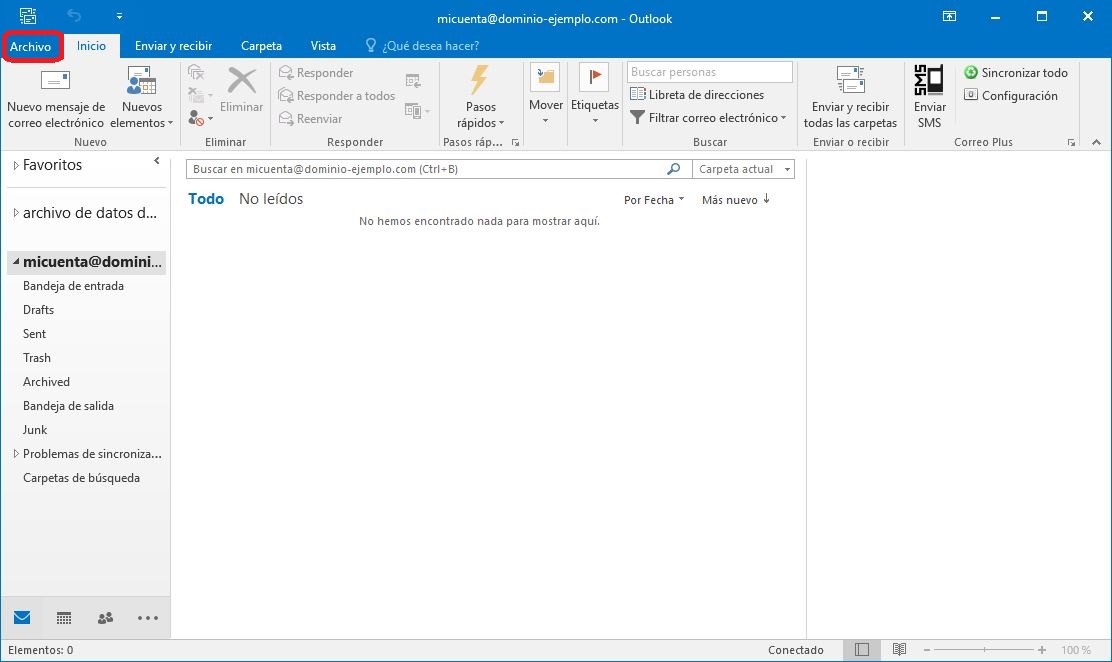This screenshot has width=1112, height=662.
Task: Select the Sent folder
Action: click(x=34, y=334)
